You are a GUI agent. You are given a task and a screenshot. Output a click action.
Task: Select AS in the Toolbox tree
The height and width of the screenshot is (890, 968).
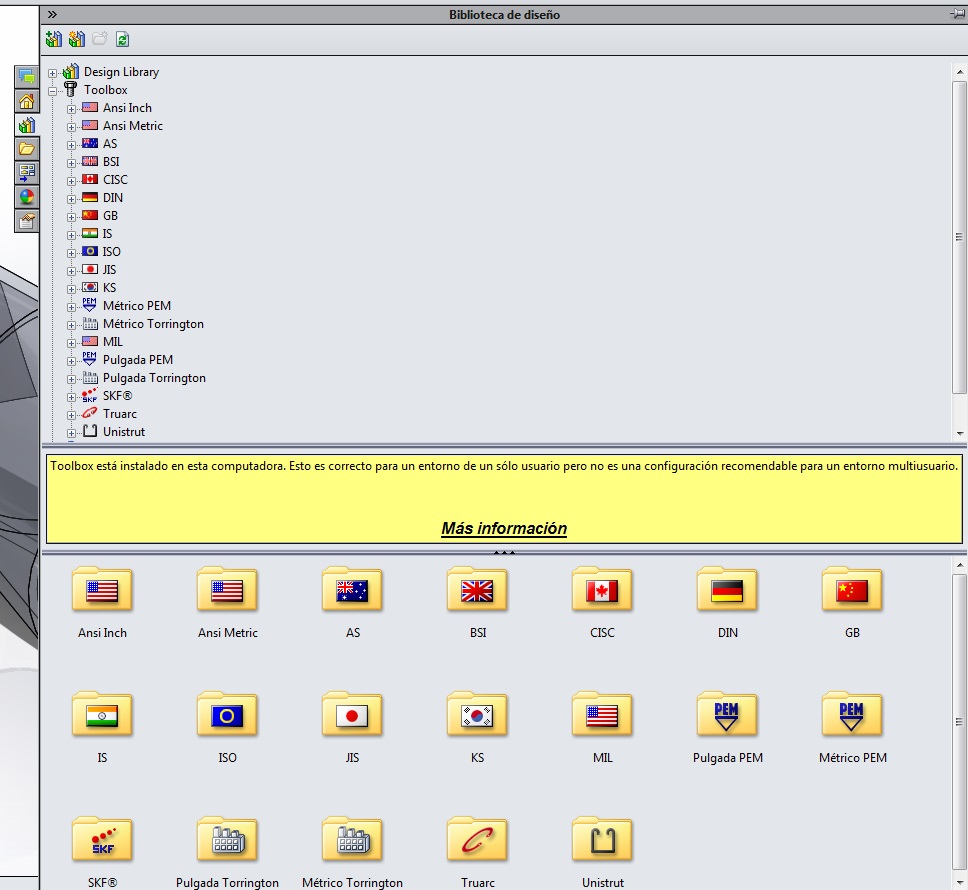click(110, 144)
